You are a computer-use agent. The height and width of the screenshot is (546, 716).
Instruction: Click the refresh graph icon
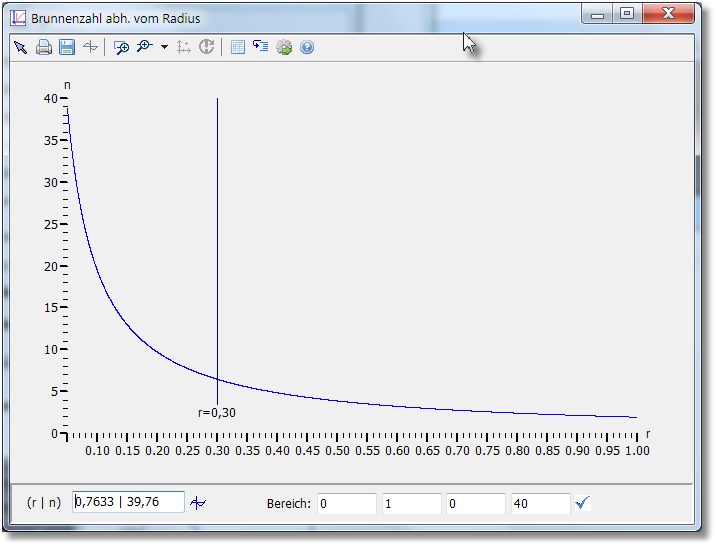pyautogui.click(x=207, y=47)
